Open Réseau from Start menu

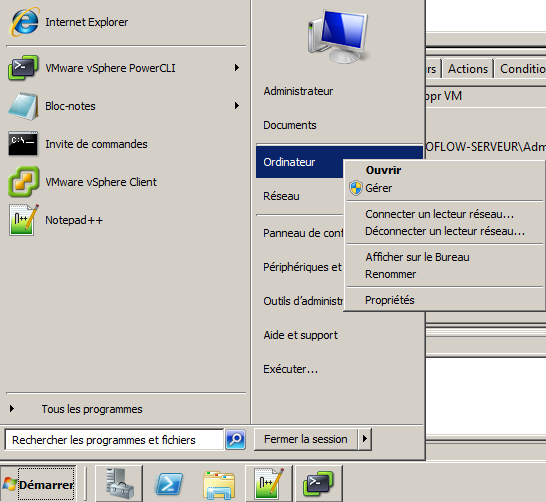[x=299, y=196]
